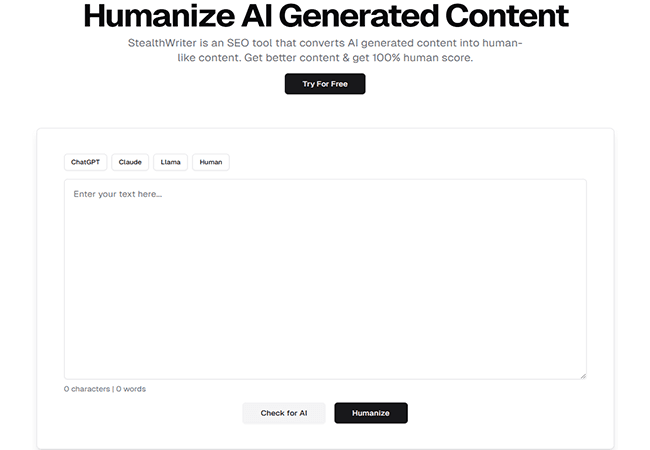The width and height of the screenshot is (650, 450).
Task: Click "Humanize" in the main headline
Action: point(165,16)
